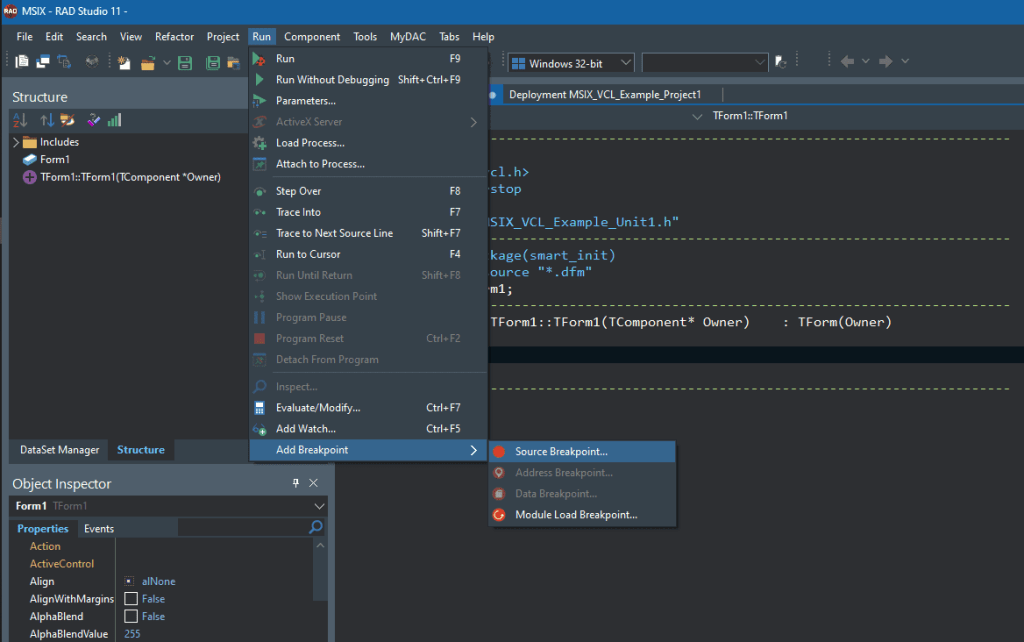Viewport: 1024px width, 642px height.
Task: Click the AlphaBlendValue 255 value
Action: coord(132,634)
